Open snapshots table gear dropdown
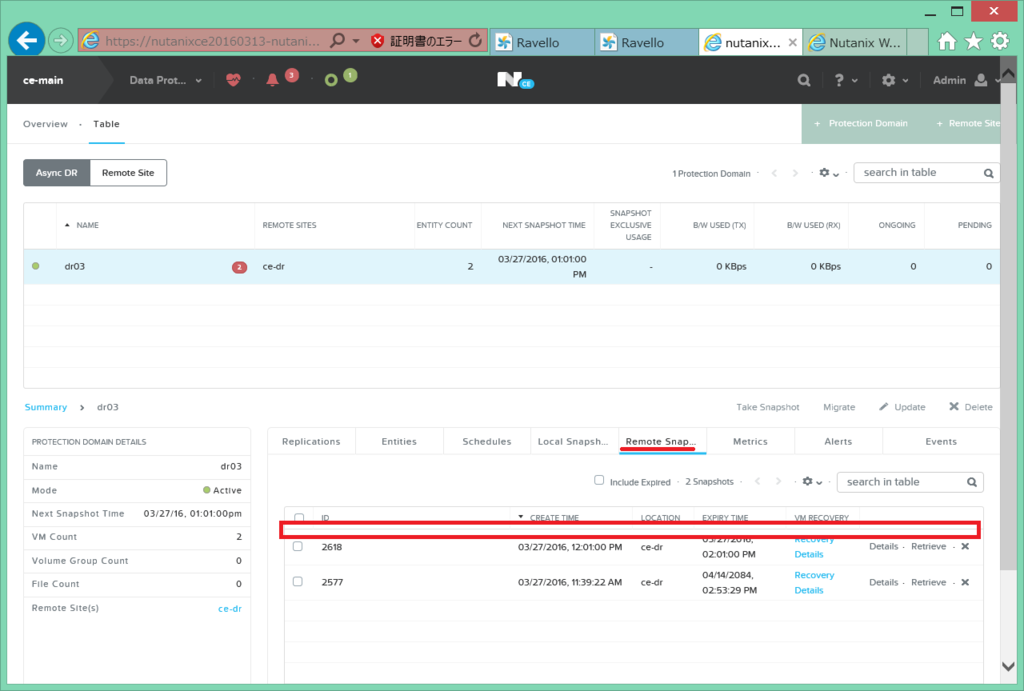The height and width of the screenshot is (691, 1024). (x=812, y=481)
